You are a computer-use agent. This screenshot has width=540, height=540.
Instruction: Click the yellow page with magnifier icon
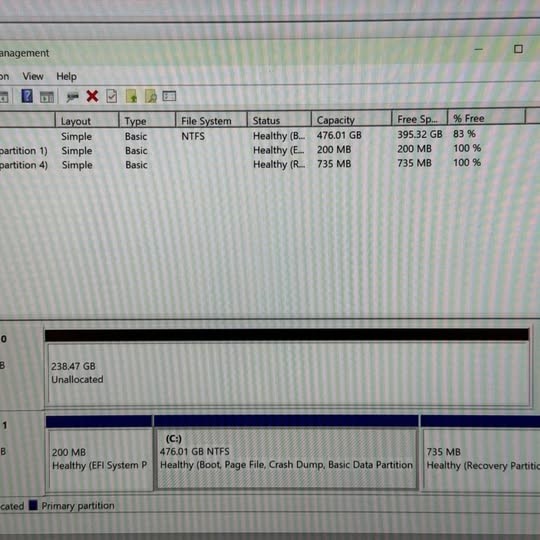(x=151, y=96)
